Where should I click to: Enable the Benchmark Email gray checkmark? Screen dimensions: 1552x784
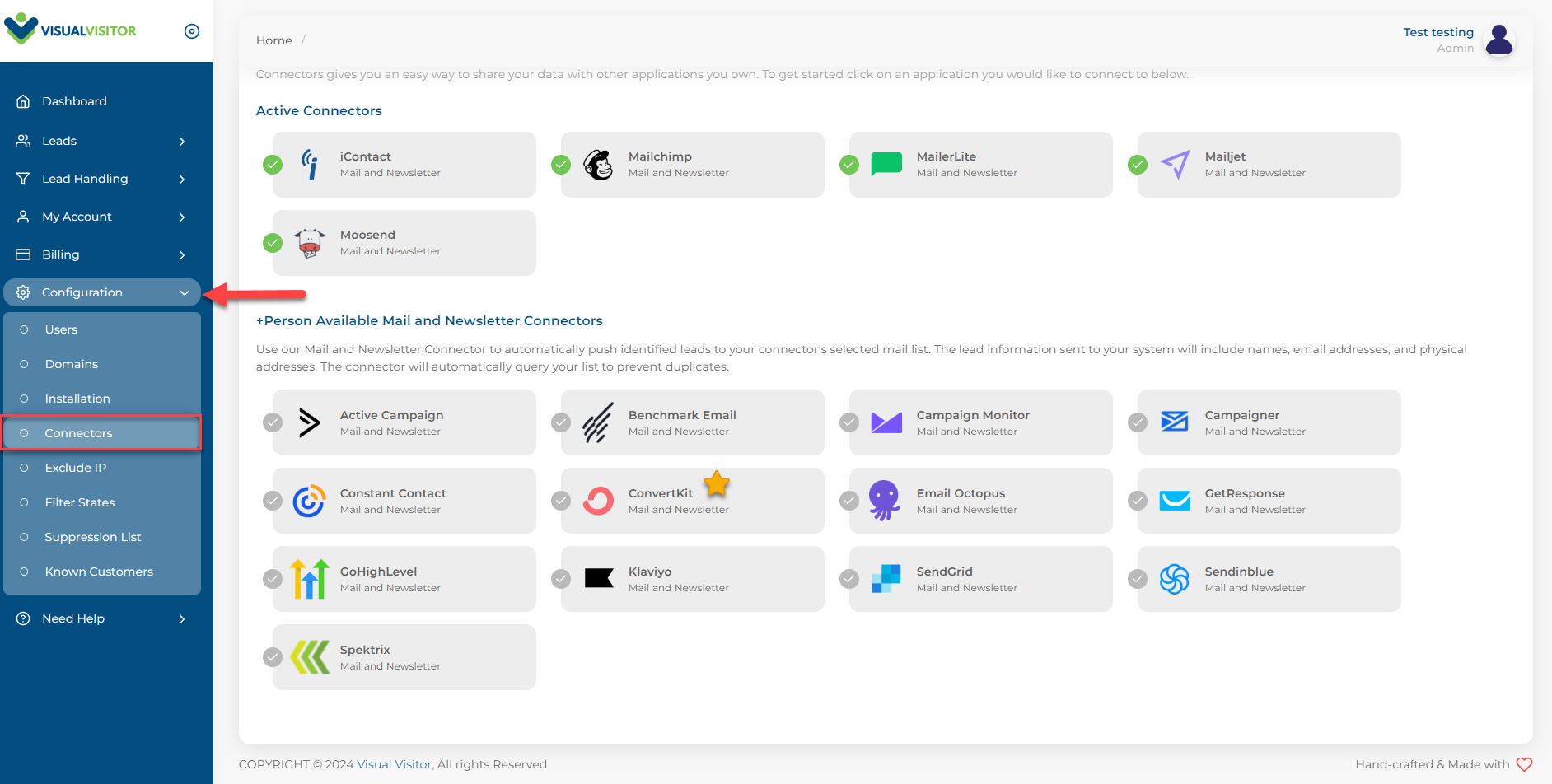(x=561, y=422)
